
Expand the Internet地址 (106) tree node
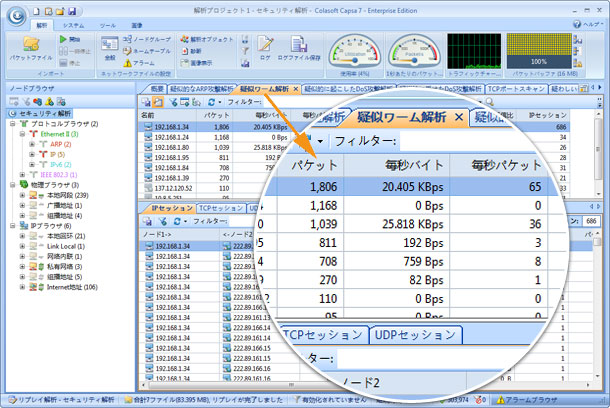23,288
